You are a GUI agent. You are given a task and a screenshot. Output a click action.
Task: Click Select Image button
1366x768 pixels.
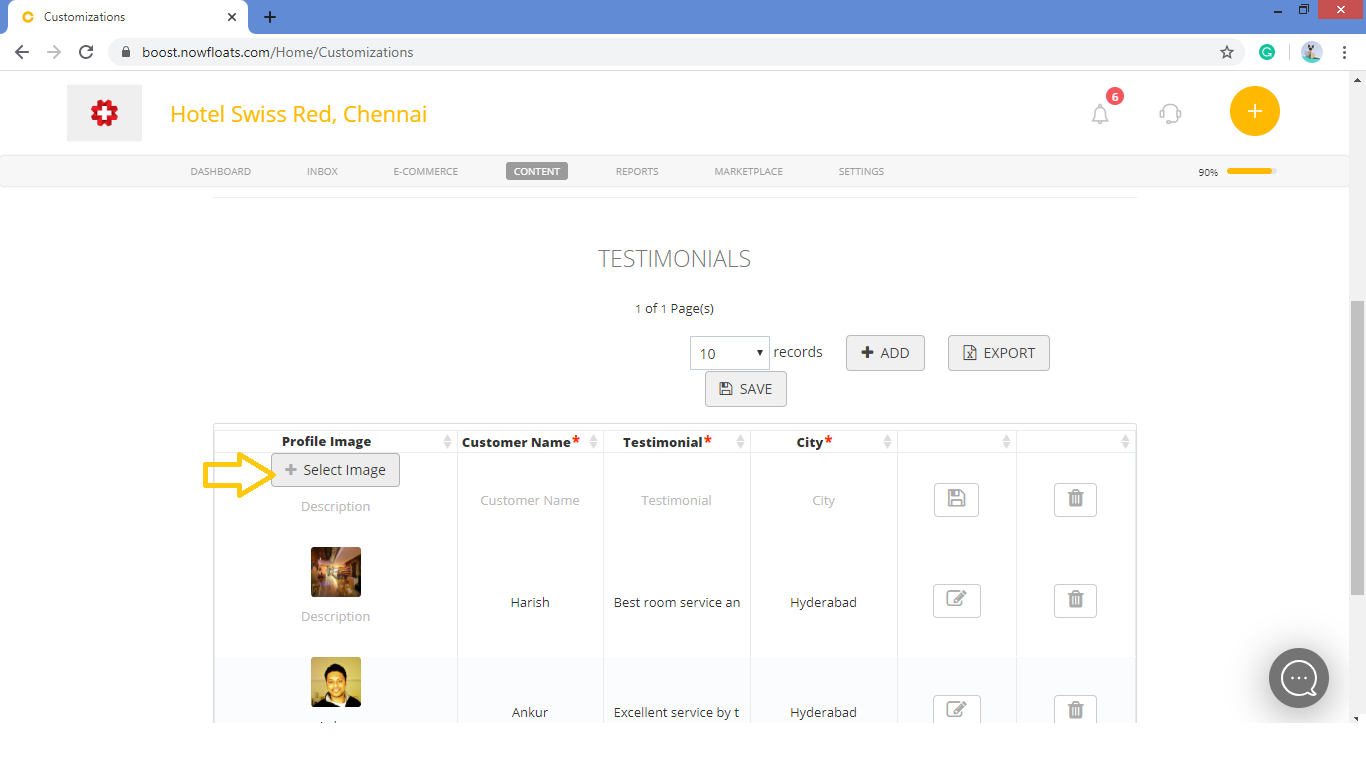click(x=335, y=470)
